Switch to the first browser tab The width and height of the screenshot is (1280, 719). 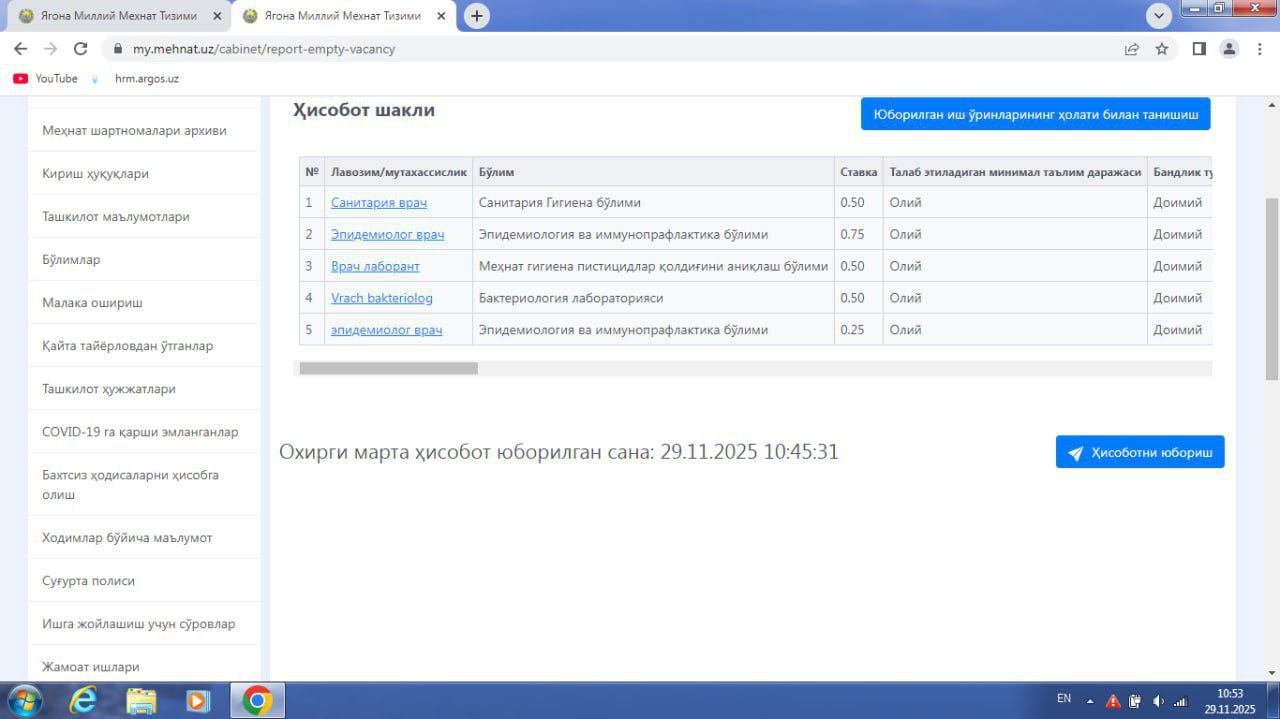click(x=117, y=16)
